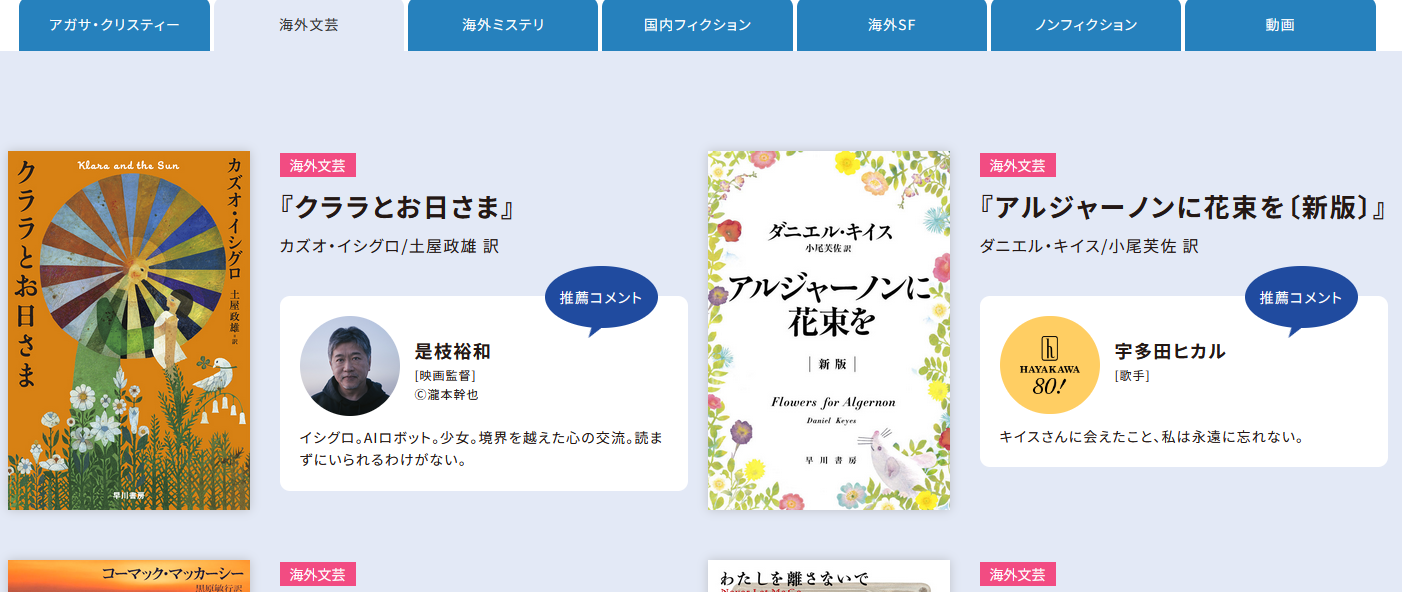This screenshot has width=1402, height=592.
Task: Click the author line カズオ・イシグロ/土屋政雄 訳
Action: [390, 246]
